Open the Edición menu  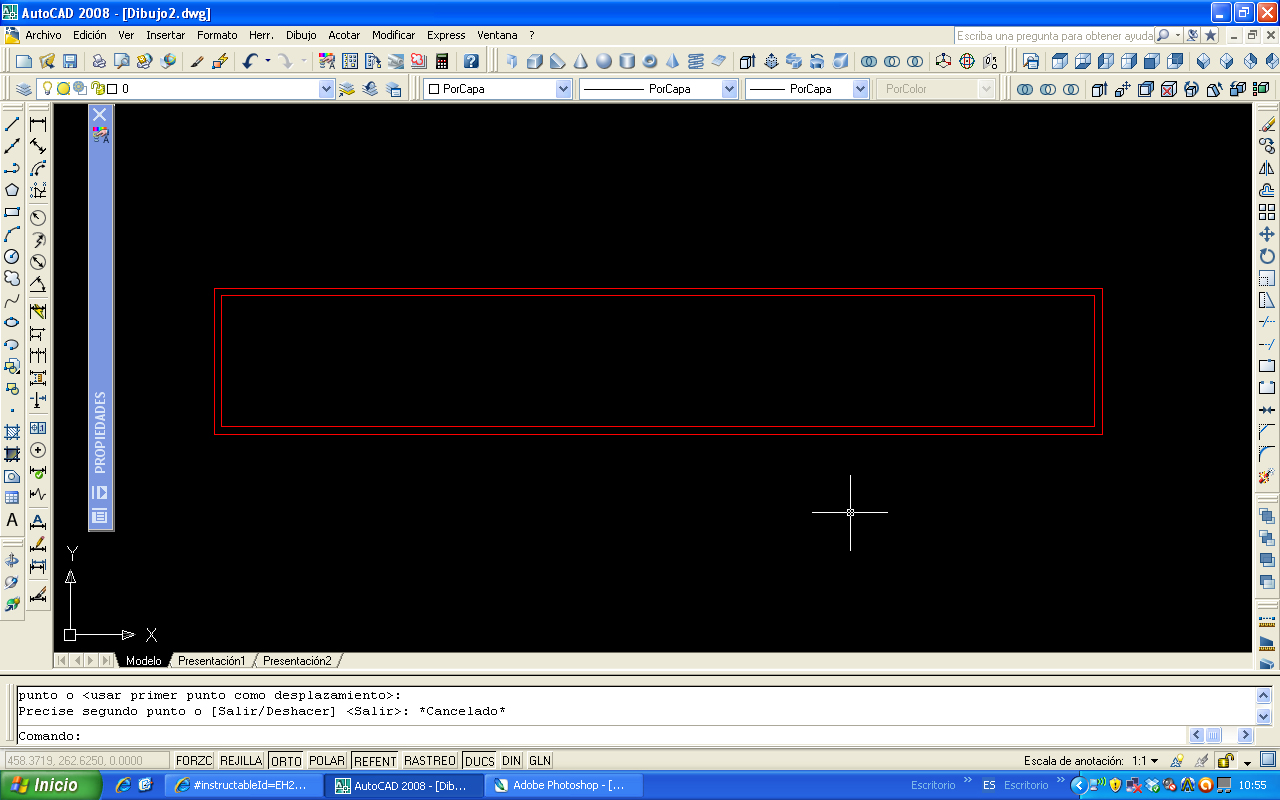[x=90, y=35]
